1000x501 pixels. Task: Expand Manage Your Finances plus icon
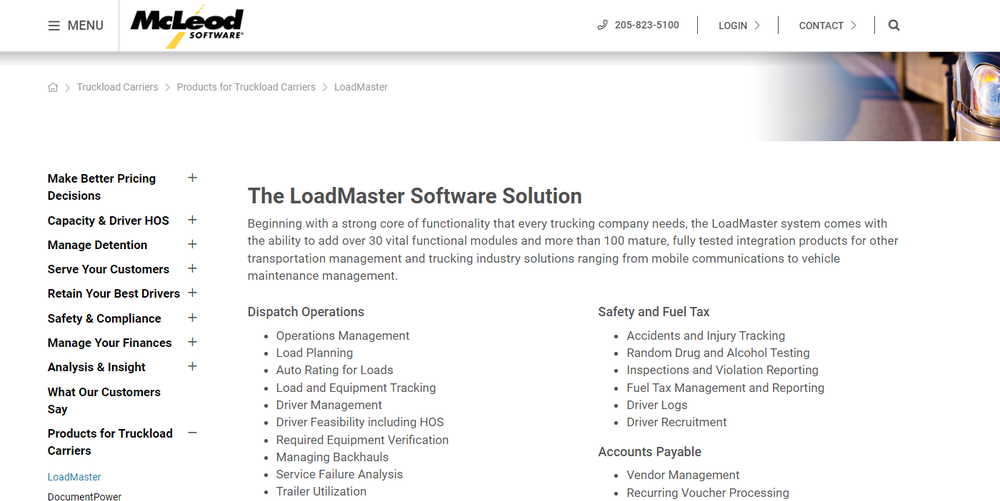click(192, 342)
